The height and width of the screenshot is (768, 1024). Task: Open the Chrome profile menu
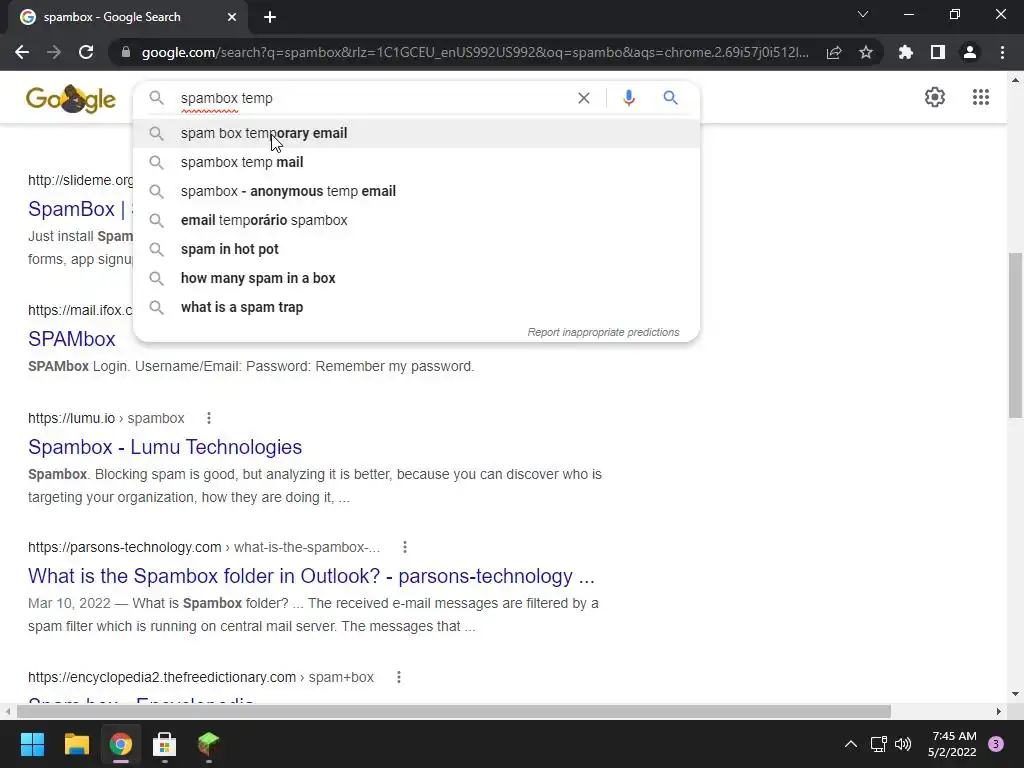click(x=970, y=52)
